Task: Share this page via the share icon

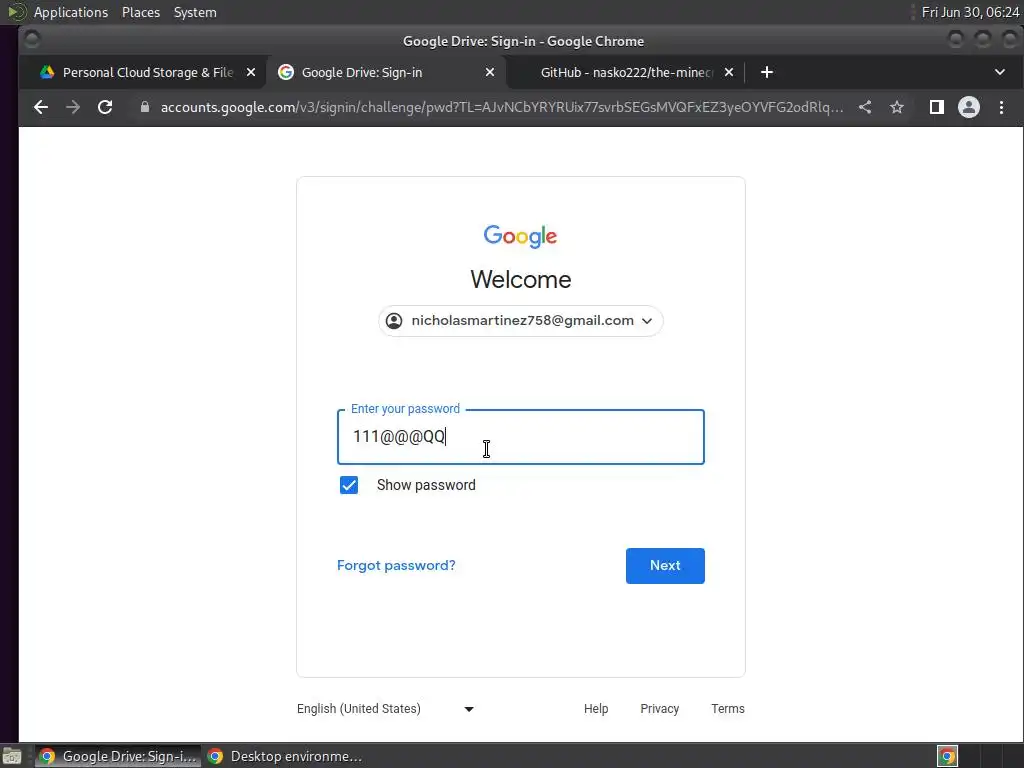Action: [x=865, y=107]
